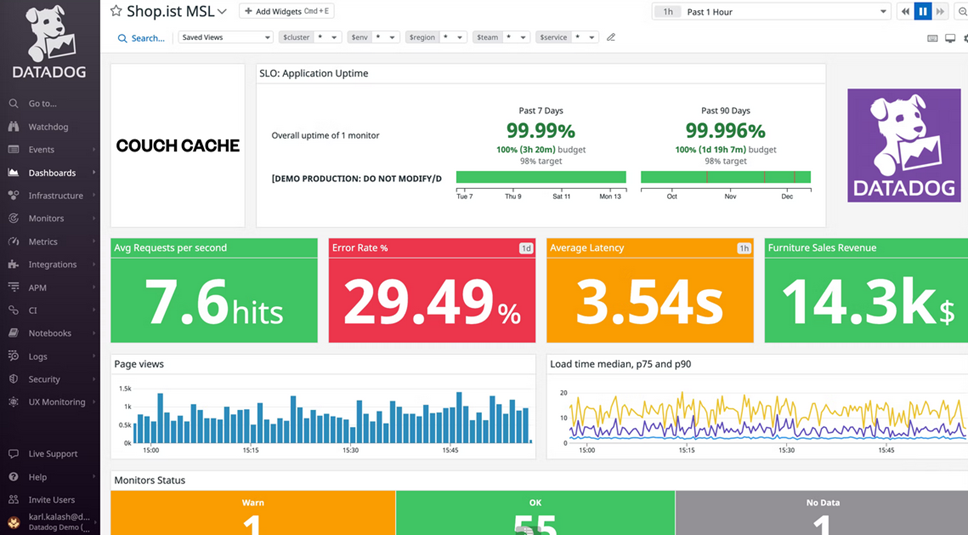Expand Shop.ist MSL title chevron
968x535 pixels.
click(222, 12)
